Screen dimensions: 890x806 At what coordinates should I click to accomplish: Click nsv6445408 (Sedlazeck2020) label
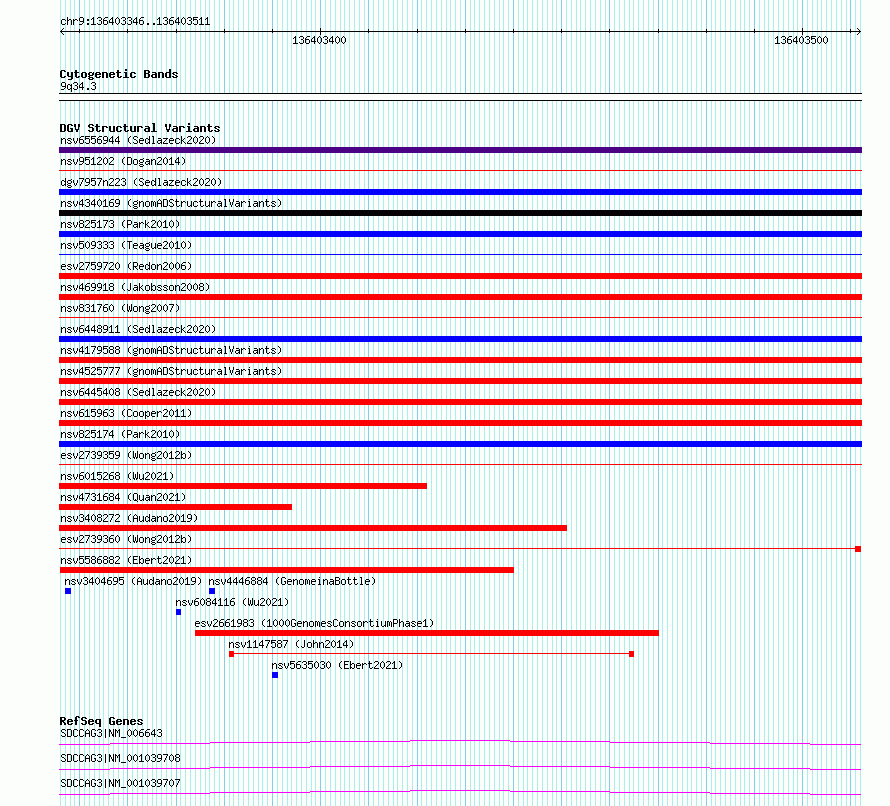tap(138, 392)
